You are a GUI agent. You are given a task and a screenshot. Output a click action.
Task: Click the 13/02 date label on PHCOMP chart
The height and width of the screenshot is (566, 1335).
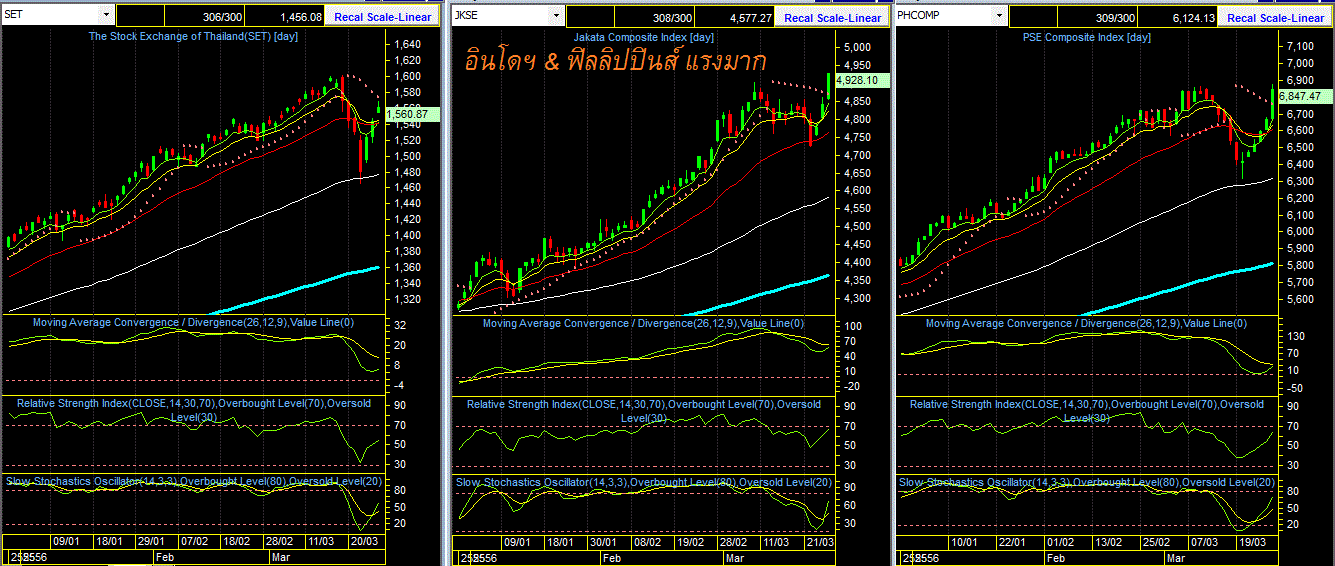[x=1107, y=541]
